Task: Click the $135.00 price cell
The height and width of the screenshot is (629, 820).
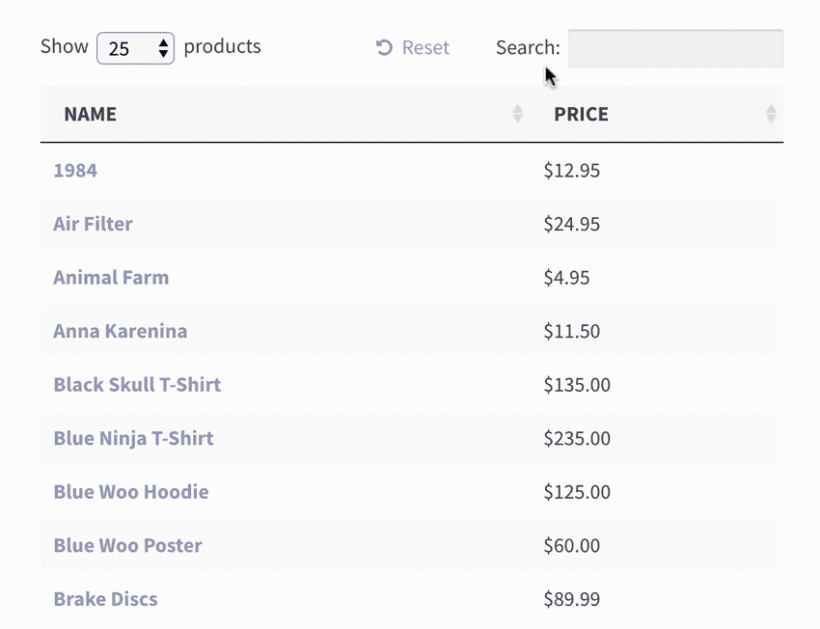Action: (577, 385)
